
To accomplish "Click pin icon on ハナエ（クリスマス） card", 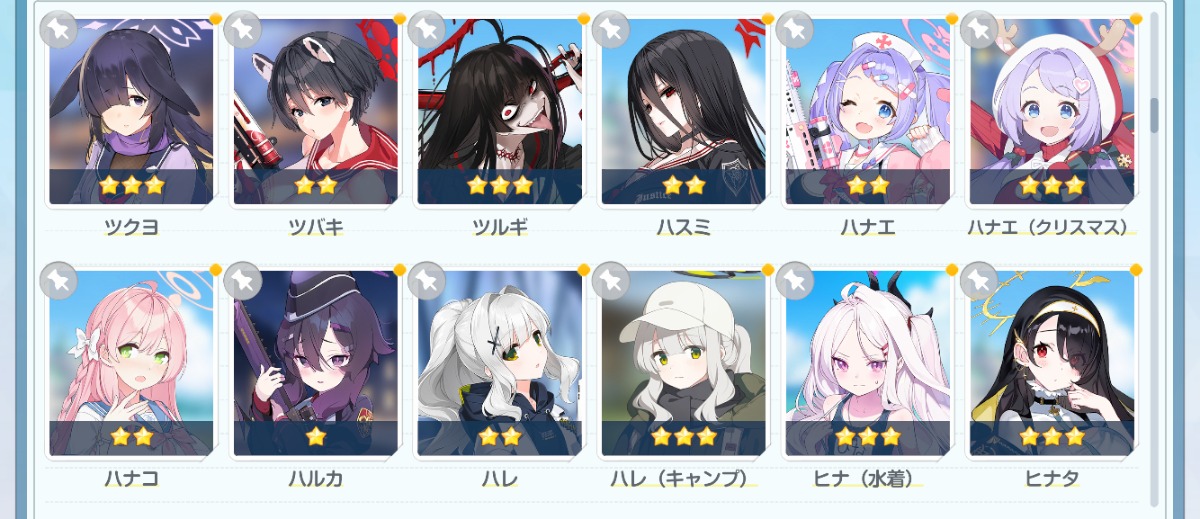I will point(979,29).
